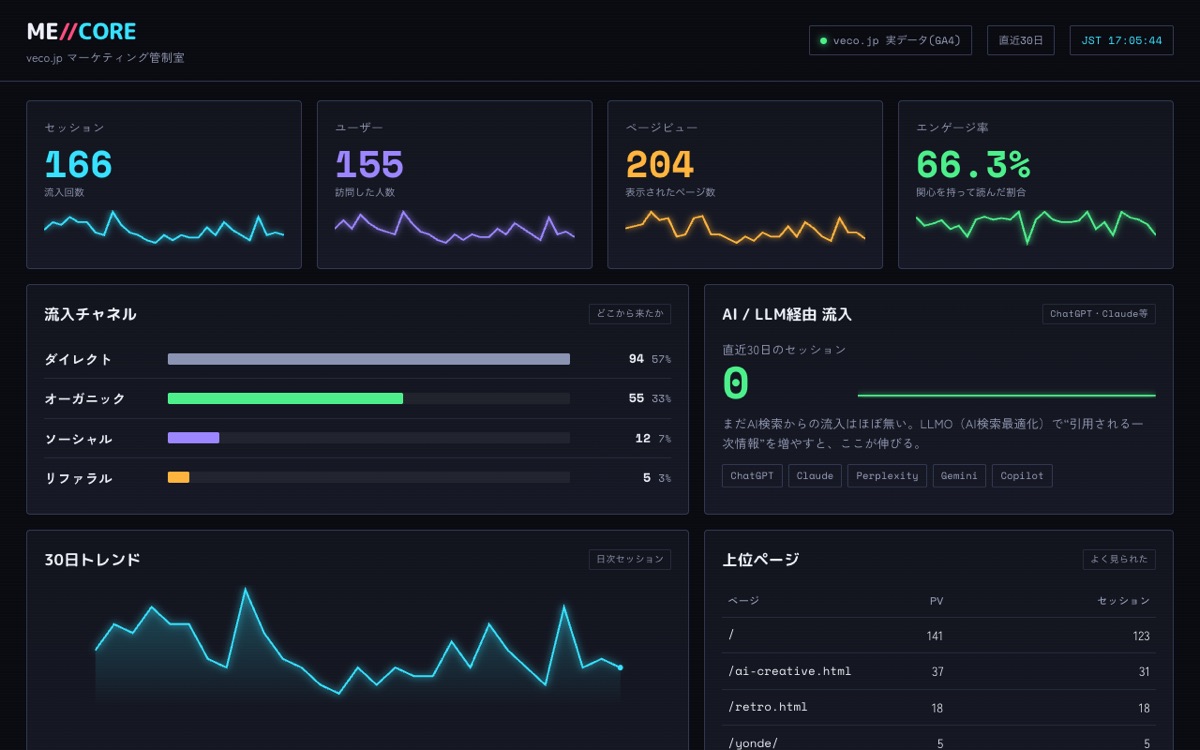Click the ChatGPT chip
This screenshot has width=1200, height=750.
[752, 476]
